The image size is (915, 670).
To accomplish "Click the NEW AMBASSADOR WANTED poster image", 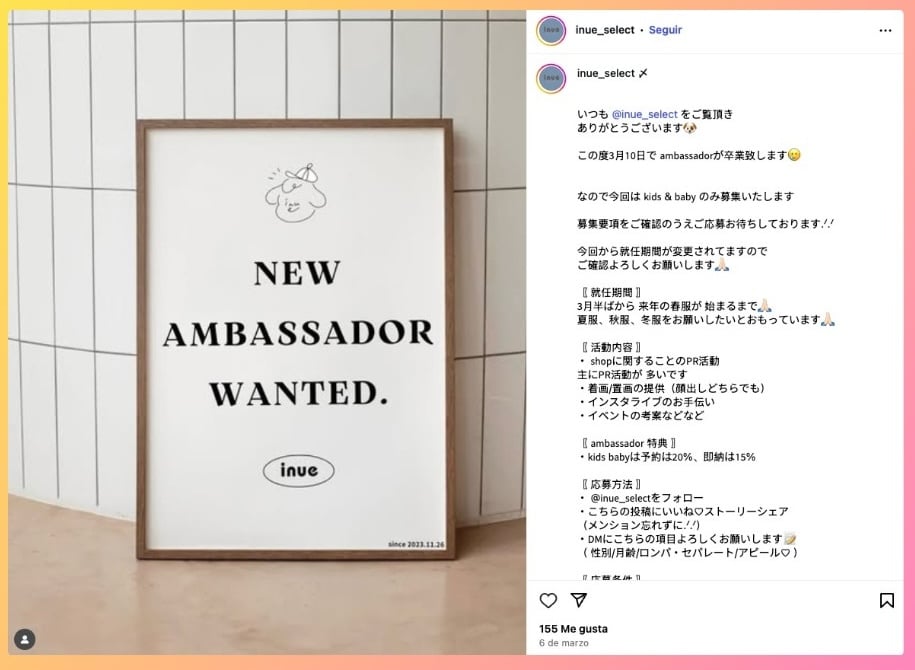I will [x=296, y=340].
